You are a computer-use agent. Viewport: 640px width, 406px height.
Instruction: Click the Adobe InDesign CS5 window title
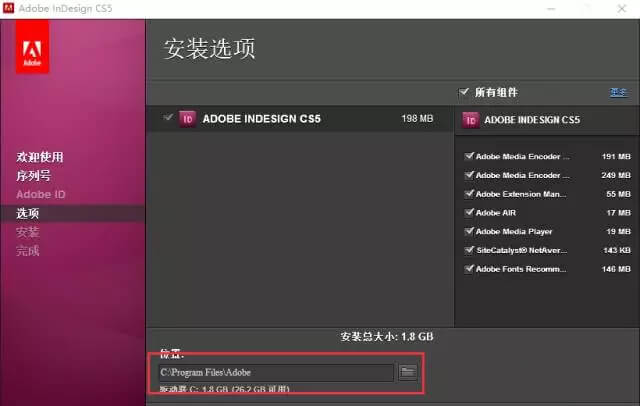pyautogui.click(x=65, y=8)
